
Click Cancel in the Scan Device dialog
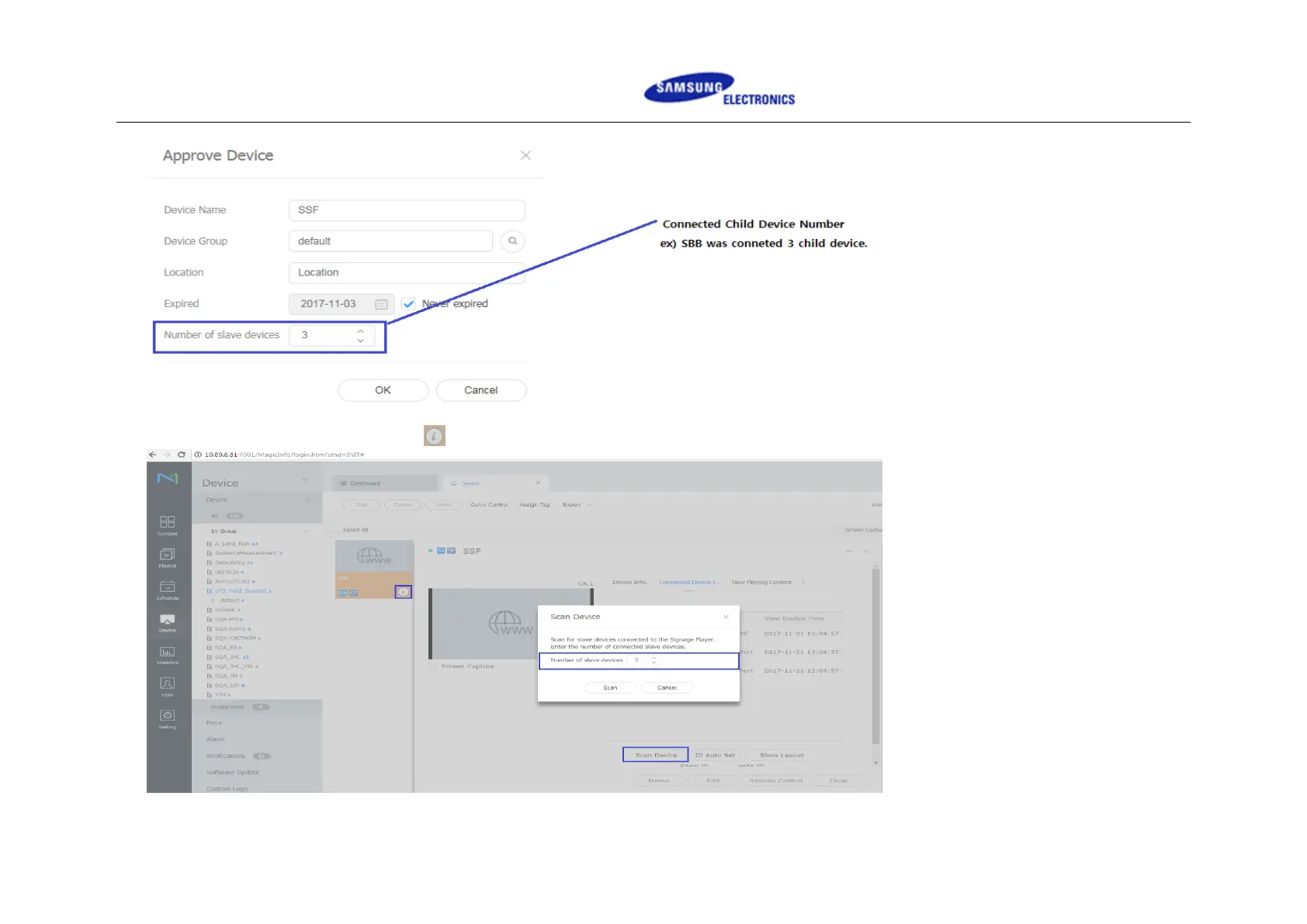point(667,687)
